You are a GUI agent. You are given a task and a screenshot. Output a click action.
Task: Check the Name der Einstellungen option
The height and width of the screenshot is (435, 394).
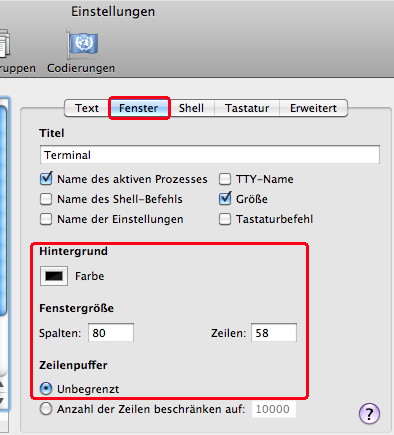point(46,219)
